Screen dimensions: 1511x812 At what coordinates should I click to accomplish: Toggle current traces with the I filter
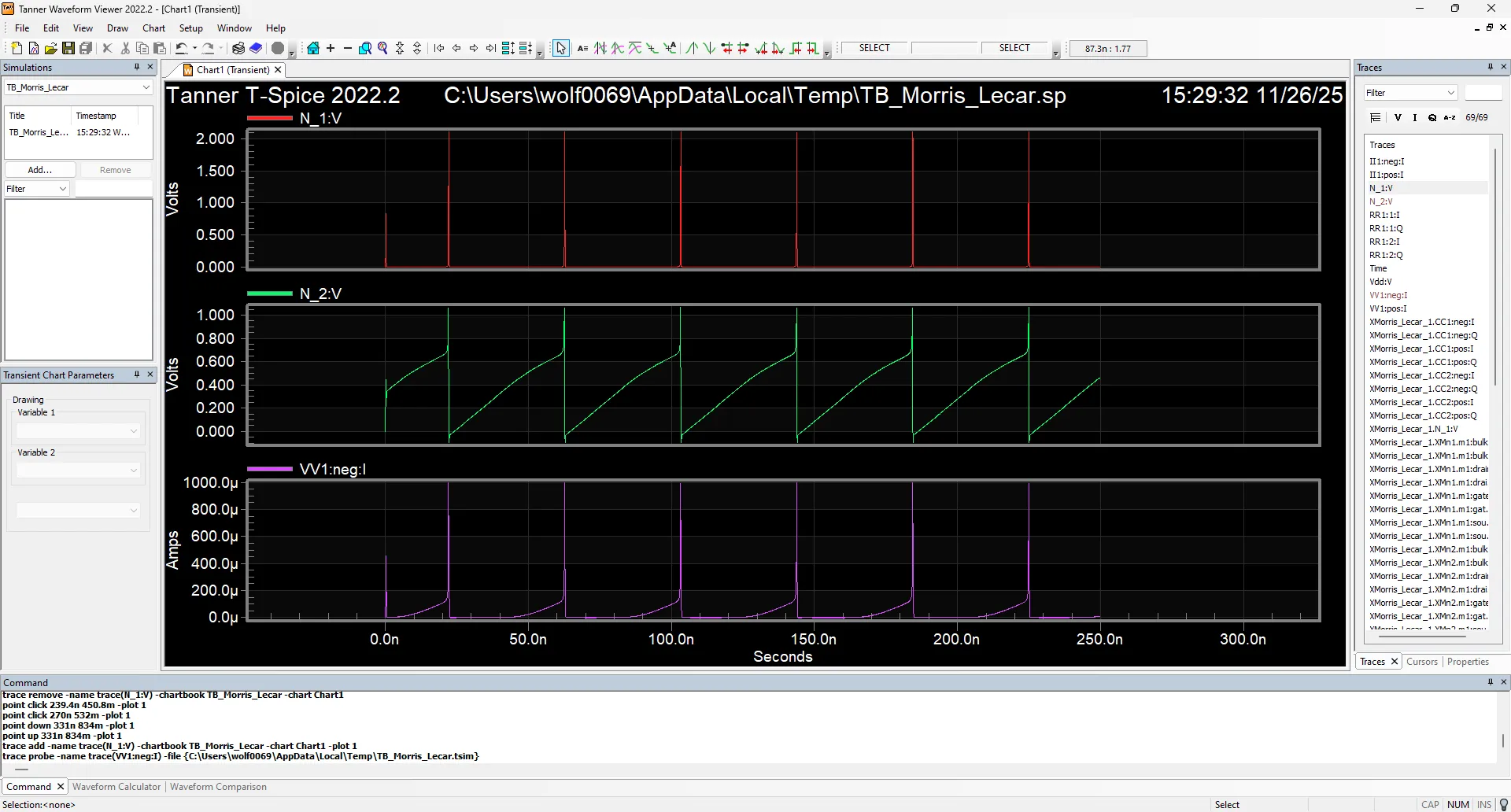tap(1415, 117)
